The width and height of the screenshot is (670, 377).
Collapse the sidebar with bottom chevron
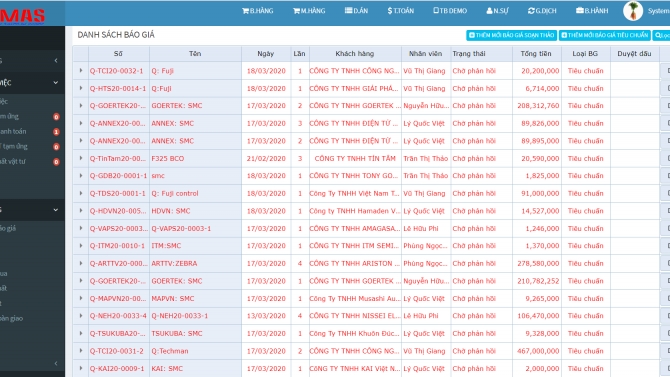(56, 363)
